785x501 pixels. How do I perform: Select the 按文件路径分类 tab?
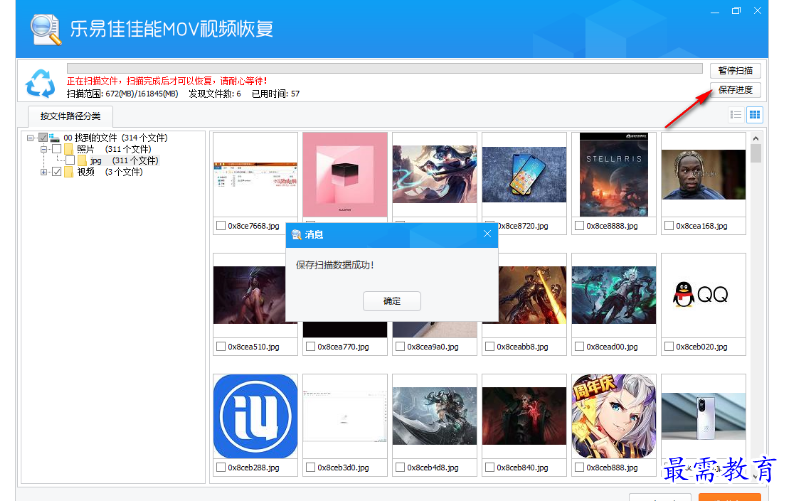(70, 116)
